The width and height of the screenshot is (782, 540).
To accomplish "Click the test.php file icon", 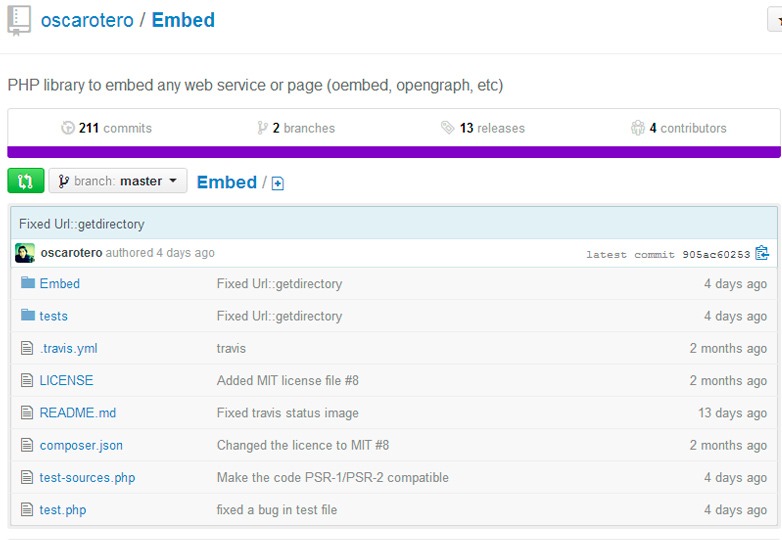I will click(x=27, y=510).
